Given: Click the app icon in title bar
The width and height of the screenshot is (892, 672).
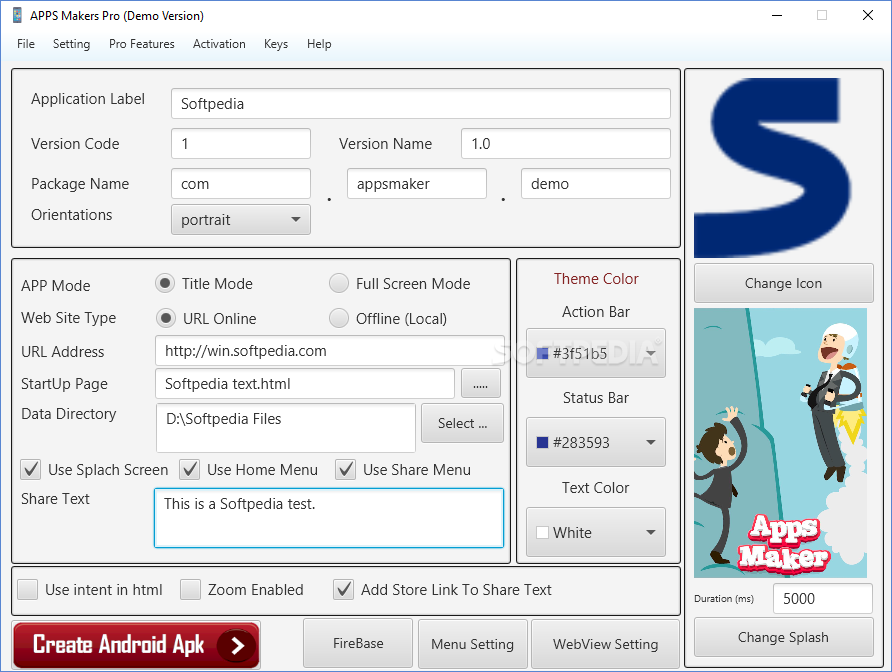Looking at the screenshot, I should (x=17, y=15).
